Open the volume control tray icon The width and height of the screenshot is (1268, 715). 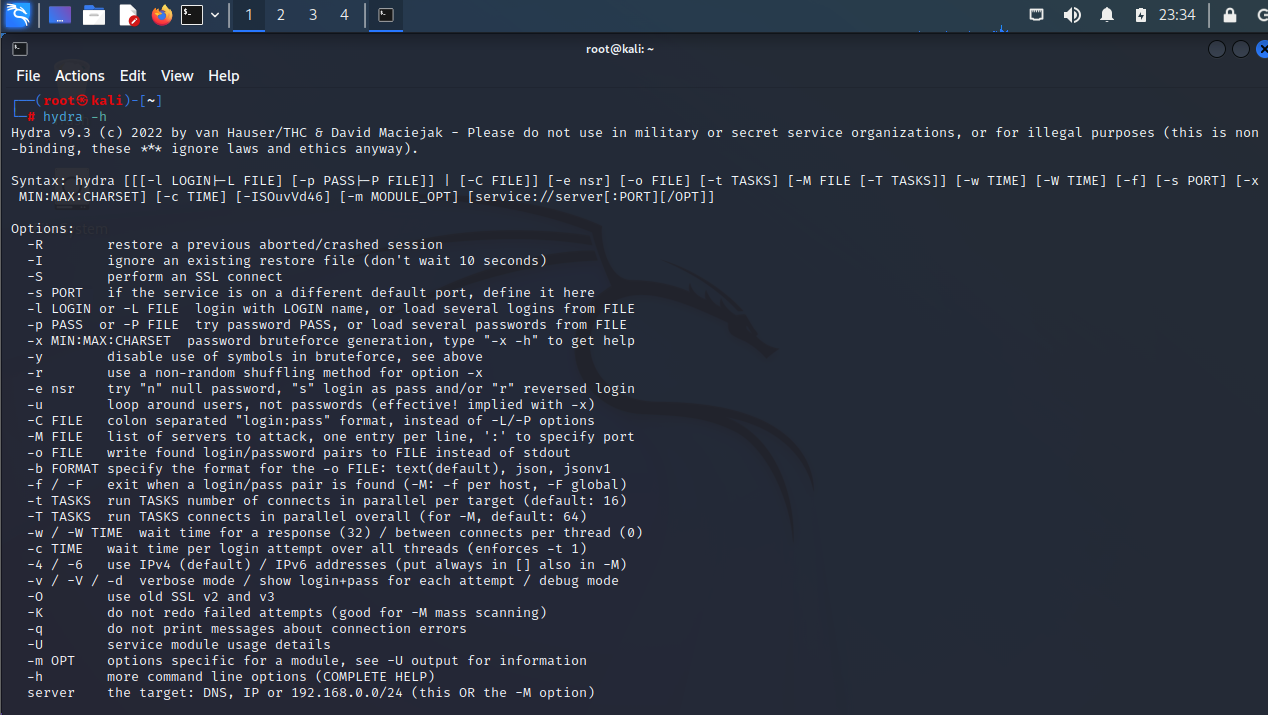1072,15
